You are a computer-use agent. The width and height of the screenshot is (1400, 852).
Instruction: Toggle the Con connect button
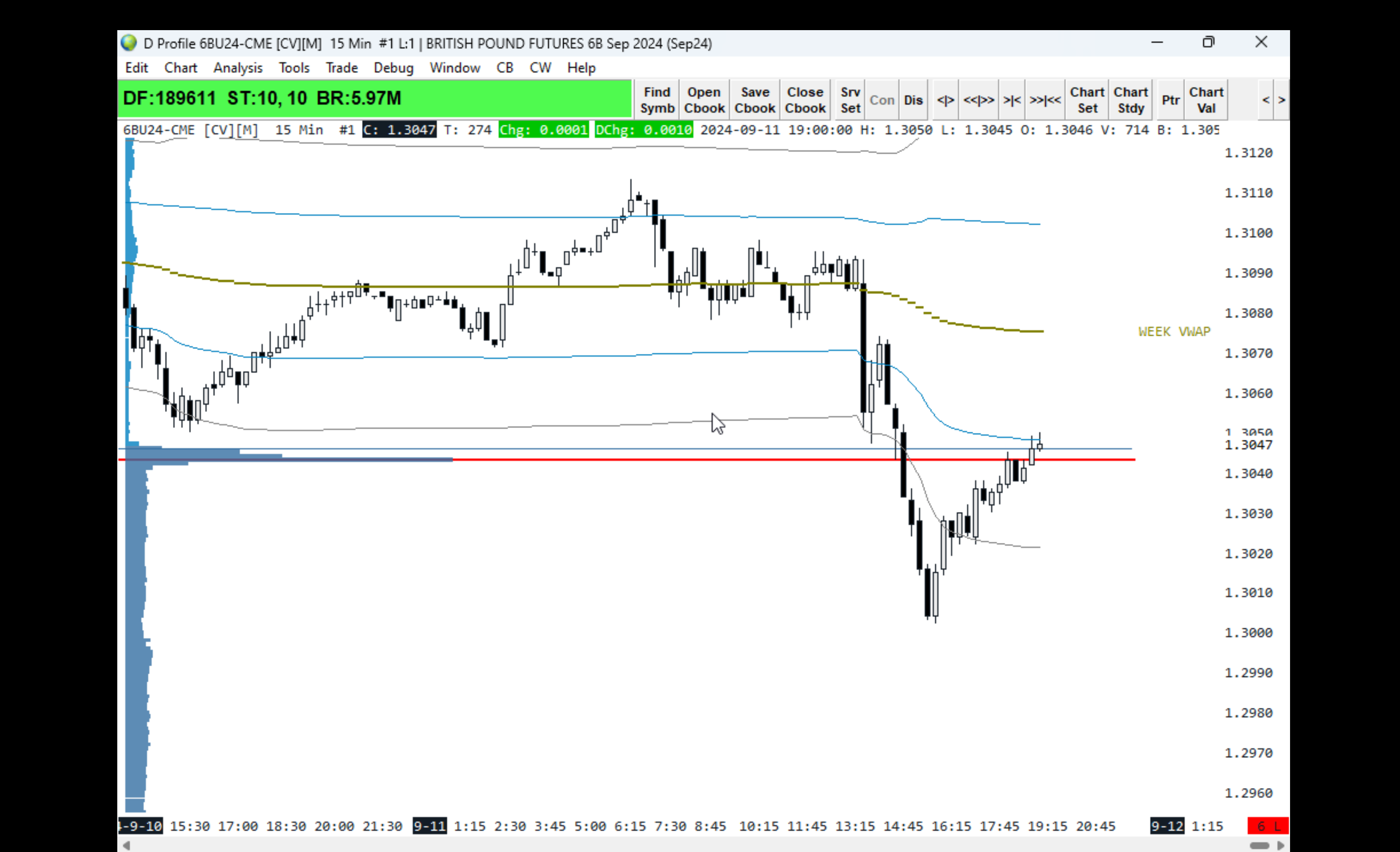[x=882, y=100]
